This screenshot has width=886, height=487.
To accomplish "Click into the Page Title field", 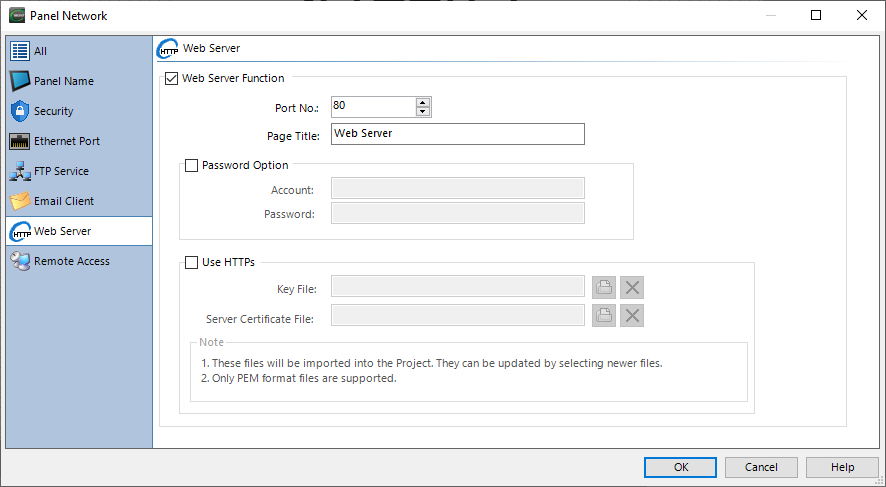I will pyautogui.click(x=457, y=134).
